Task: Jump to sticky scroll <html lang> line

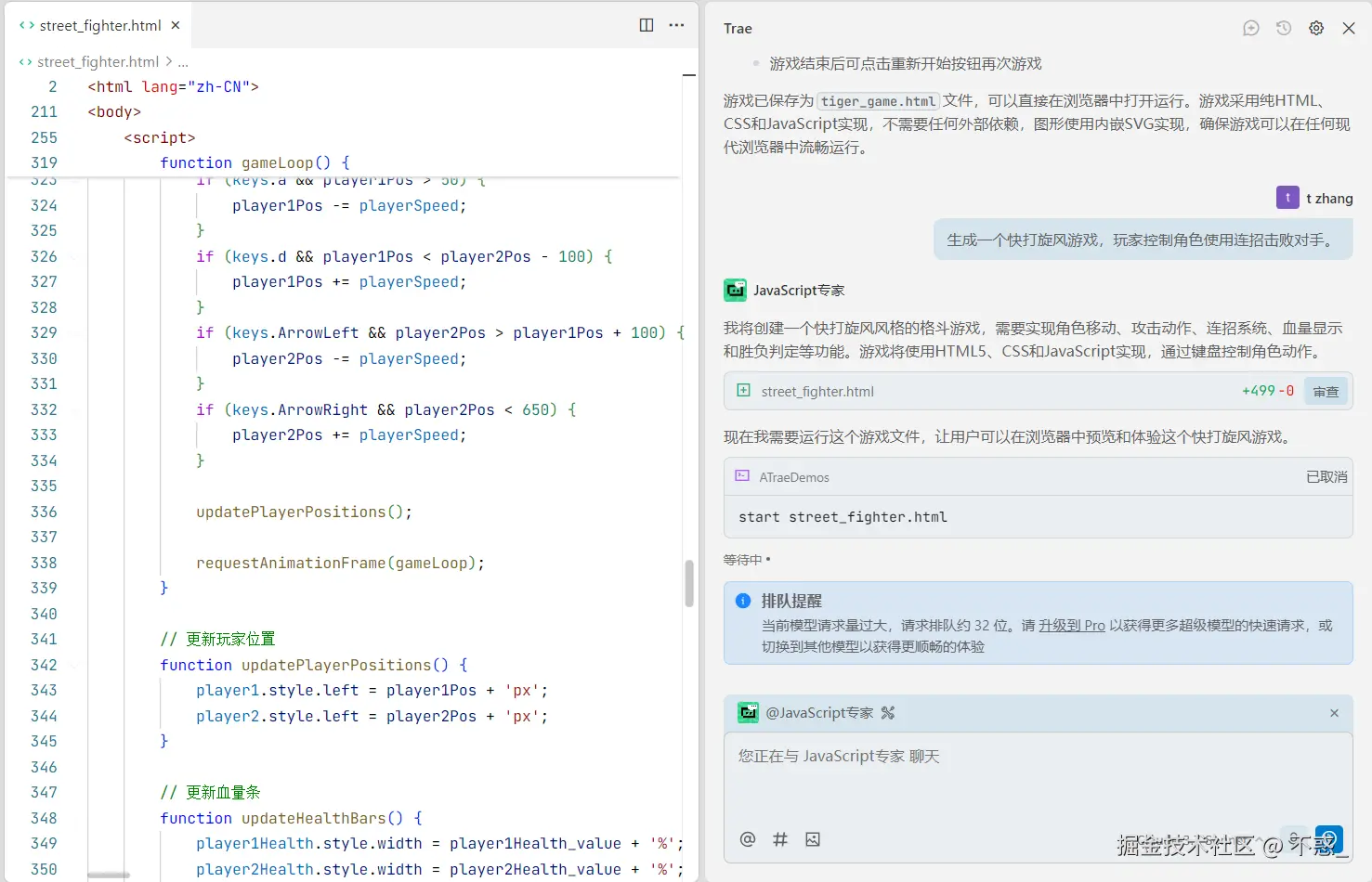Action: click(173, 86)
